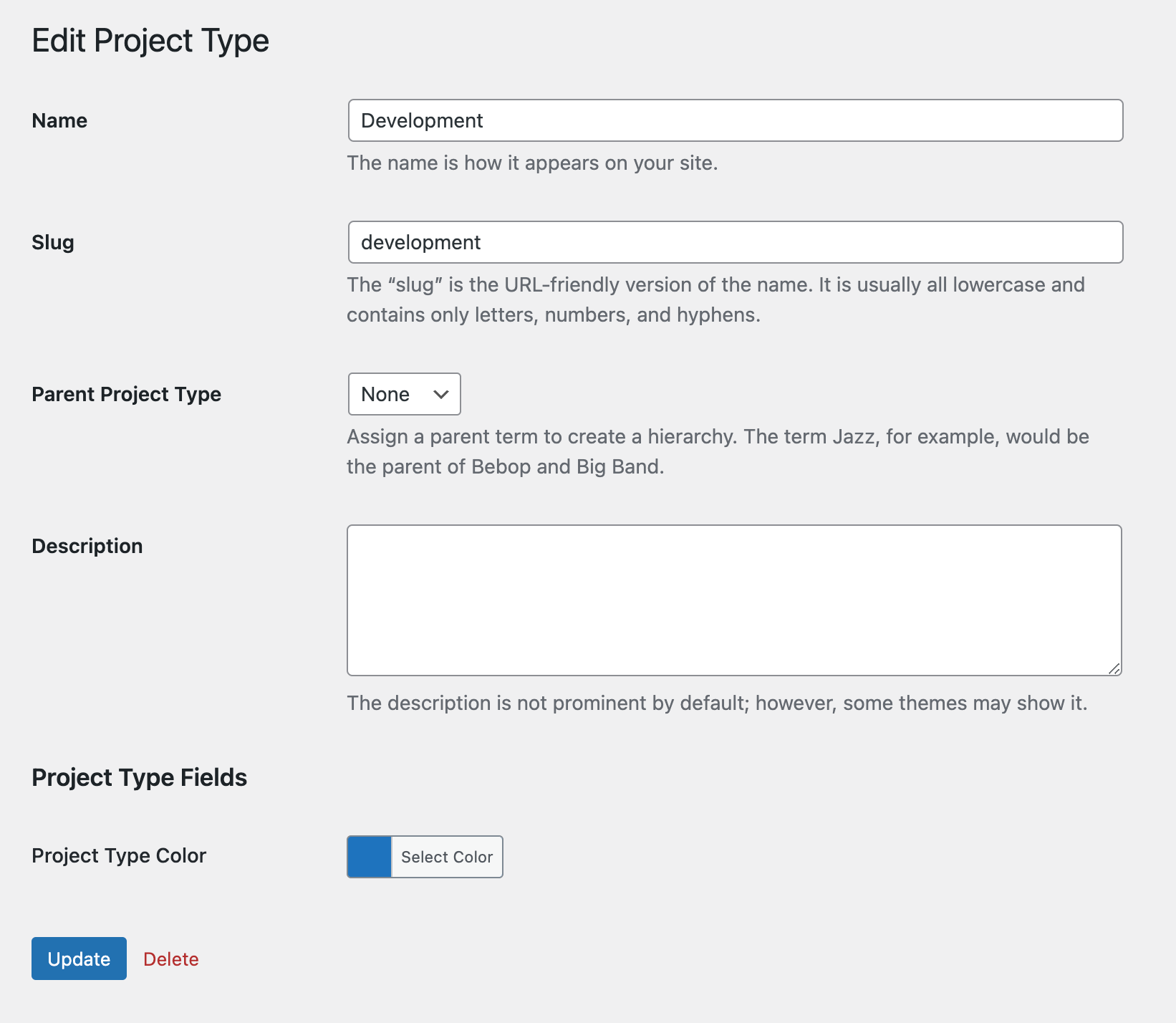
Task: Click the Description label
Action: pos(87,546)
